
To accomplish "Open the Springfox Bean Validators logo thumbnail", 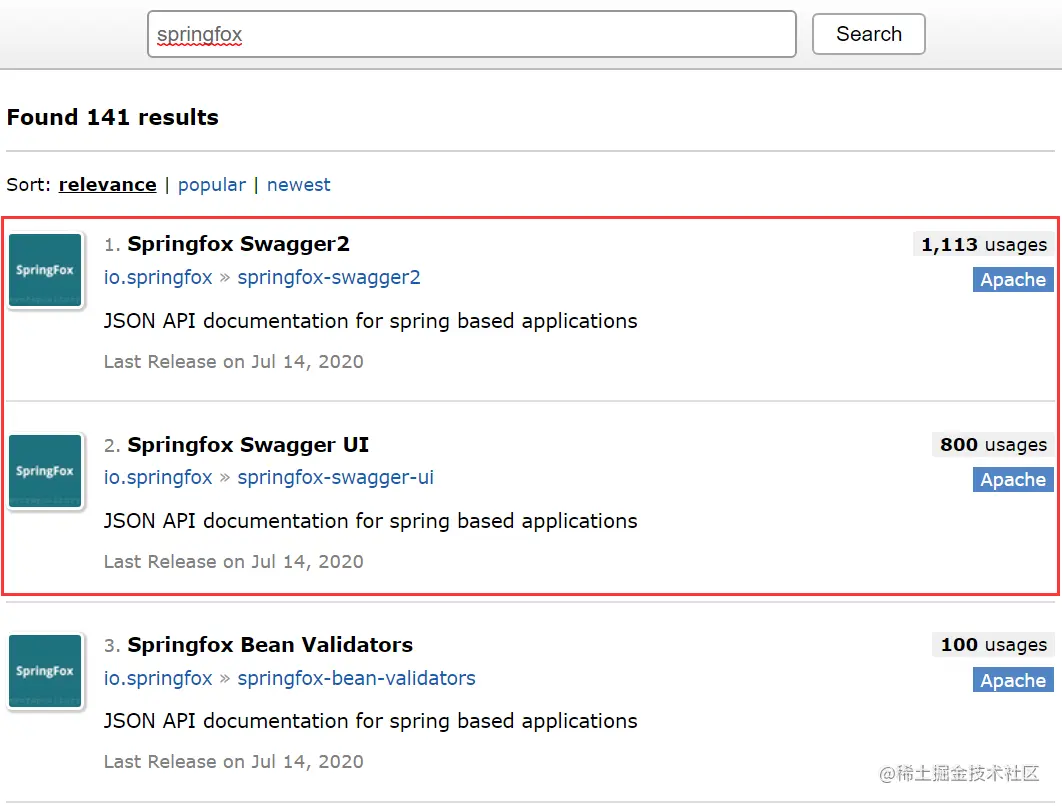I will pyautogui.click(x=45, y=671).
